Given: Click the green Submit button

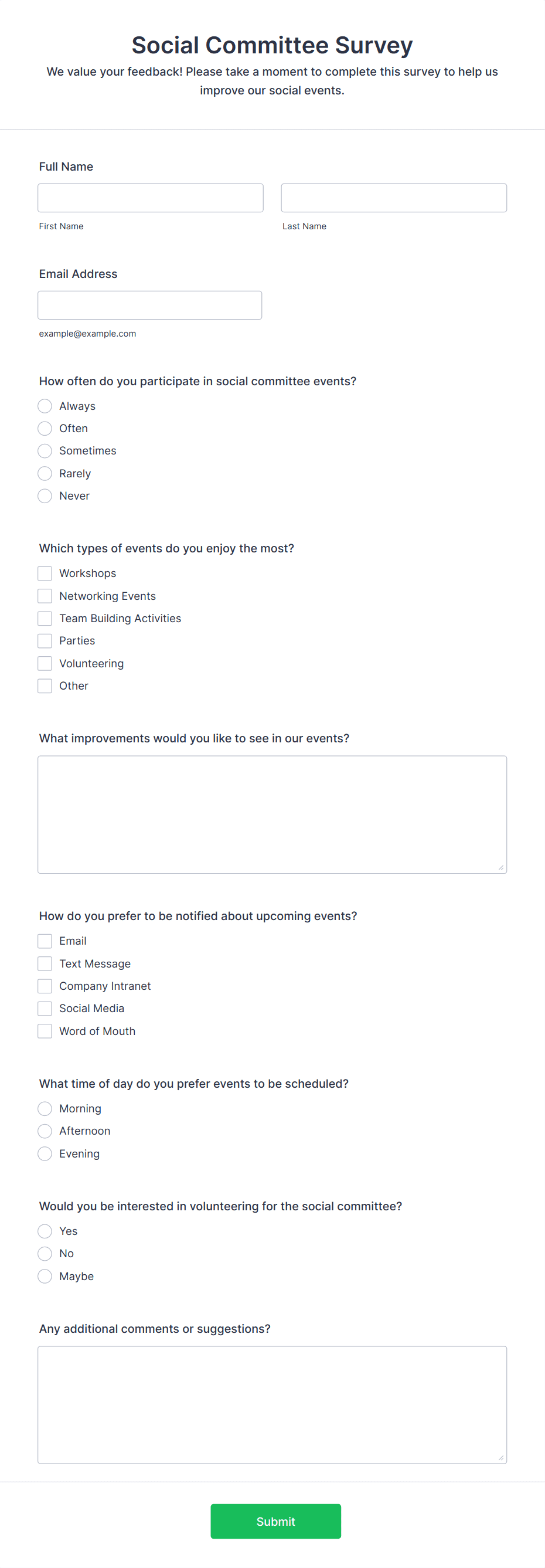Looking at the screenshot, I should tap(275, 1521).
